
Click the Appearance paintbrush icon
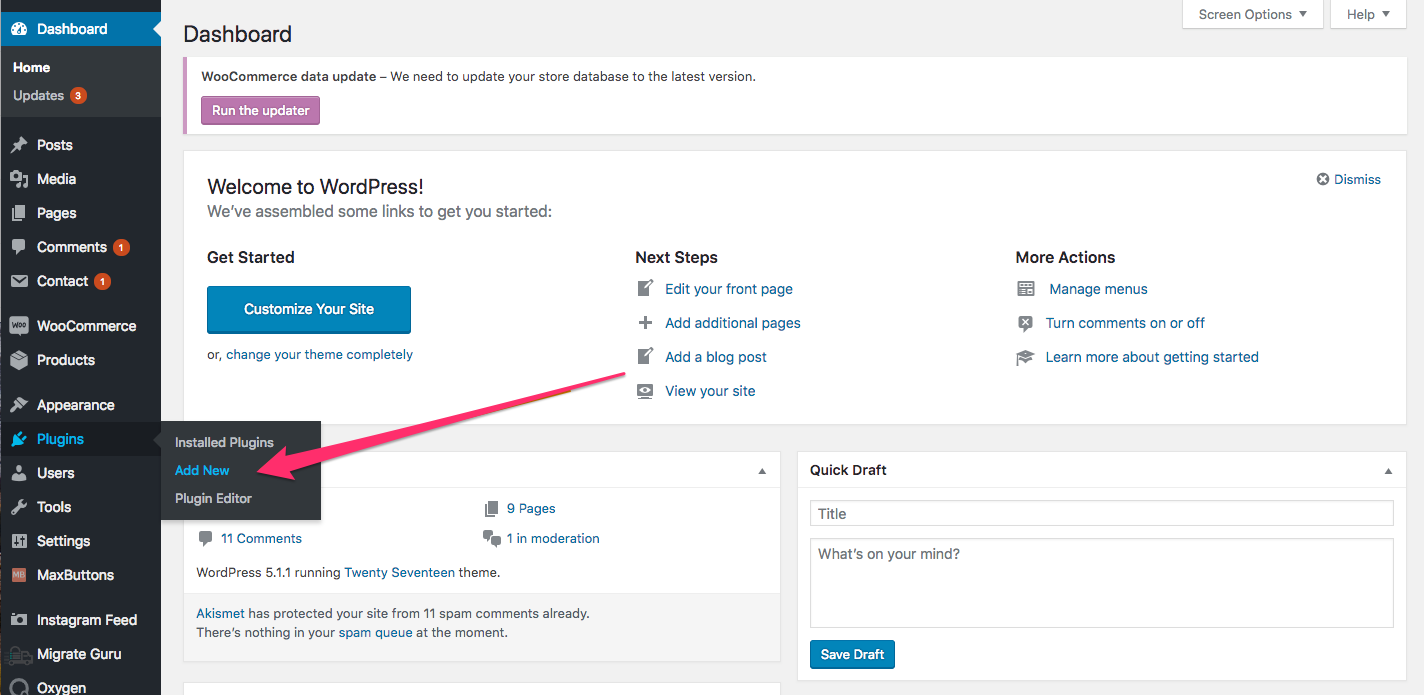click(x=19, y=405)
